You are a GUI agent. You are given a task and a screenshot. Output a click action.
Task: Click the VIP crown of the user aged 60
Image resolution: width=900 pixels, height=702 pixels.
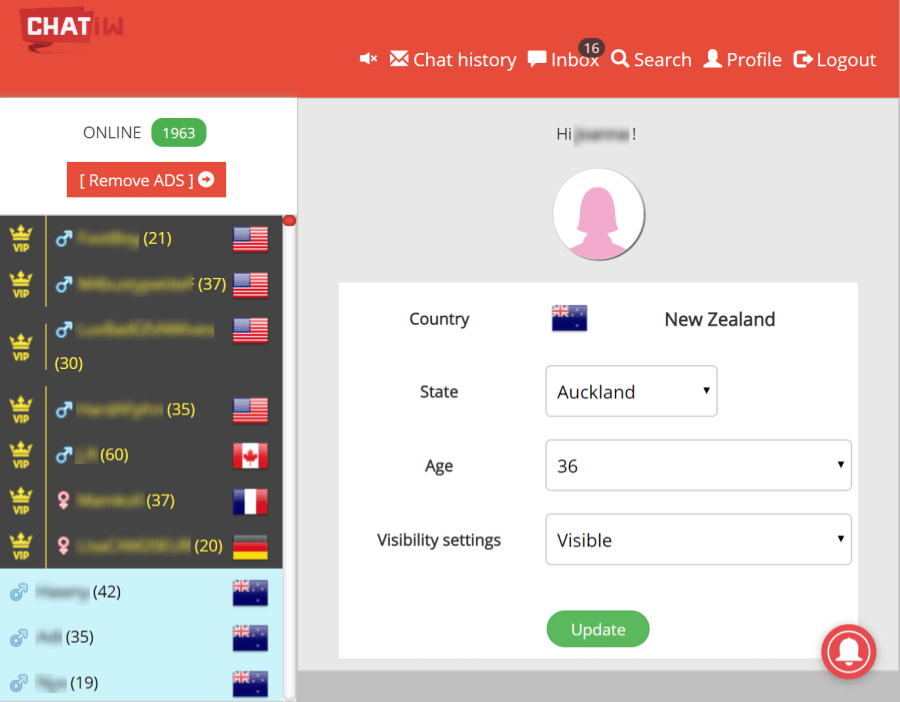tap(21, 455)
